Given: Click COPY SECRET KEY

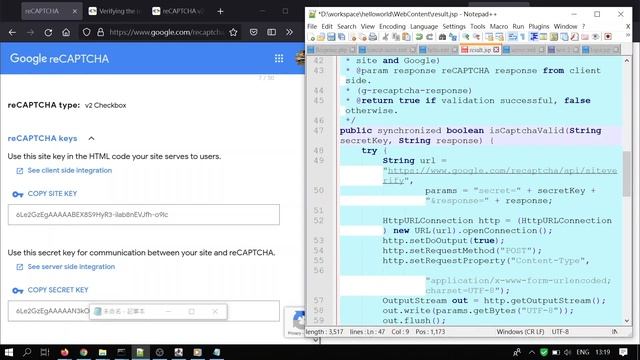Looking at the screenshot, I should point(58,290).
